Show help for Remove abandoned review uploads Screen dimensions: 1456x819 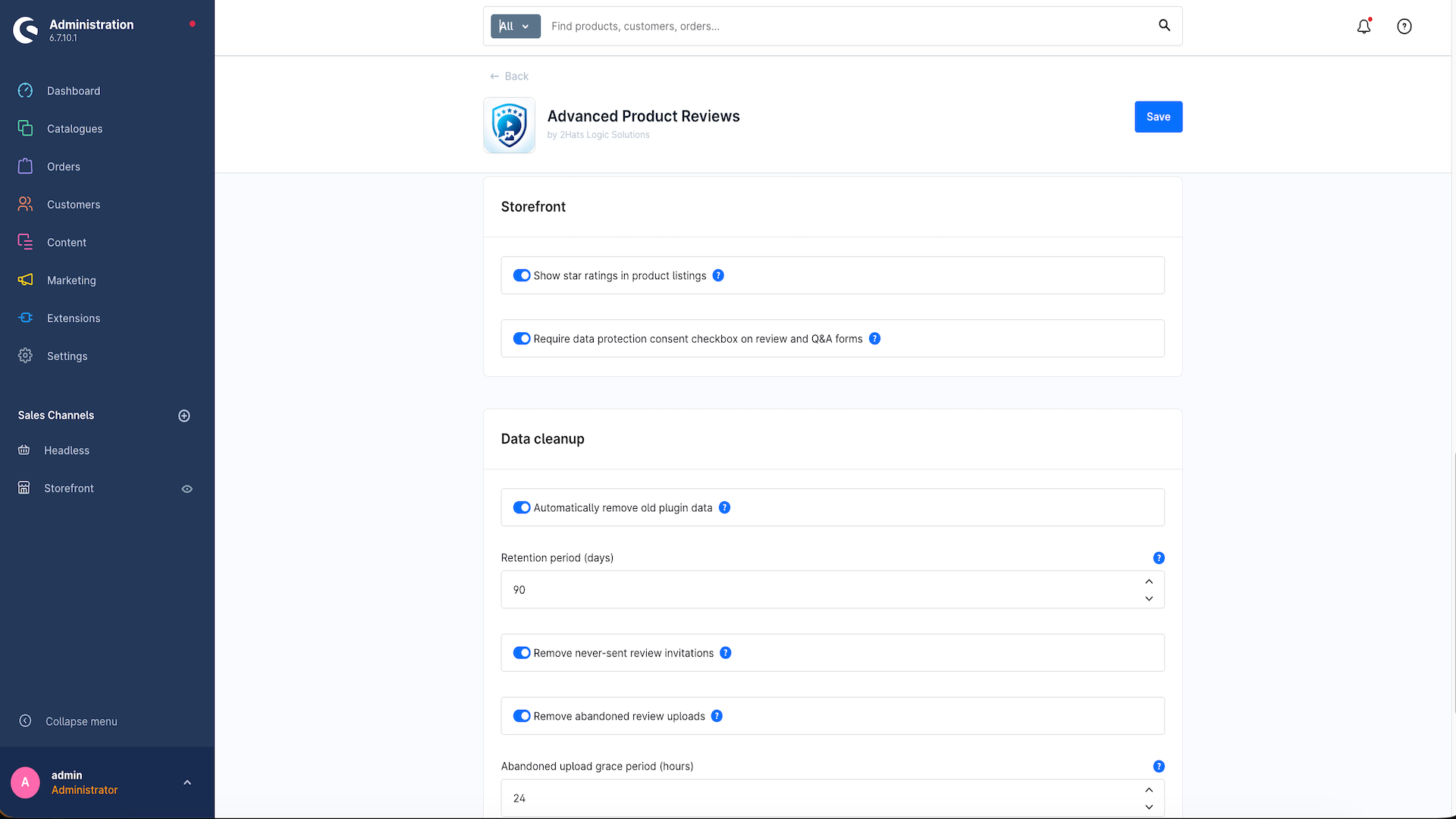(x=717, y=716)
